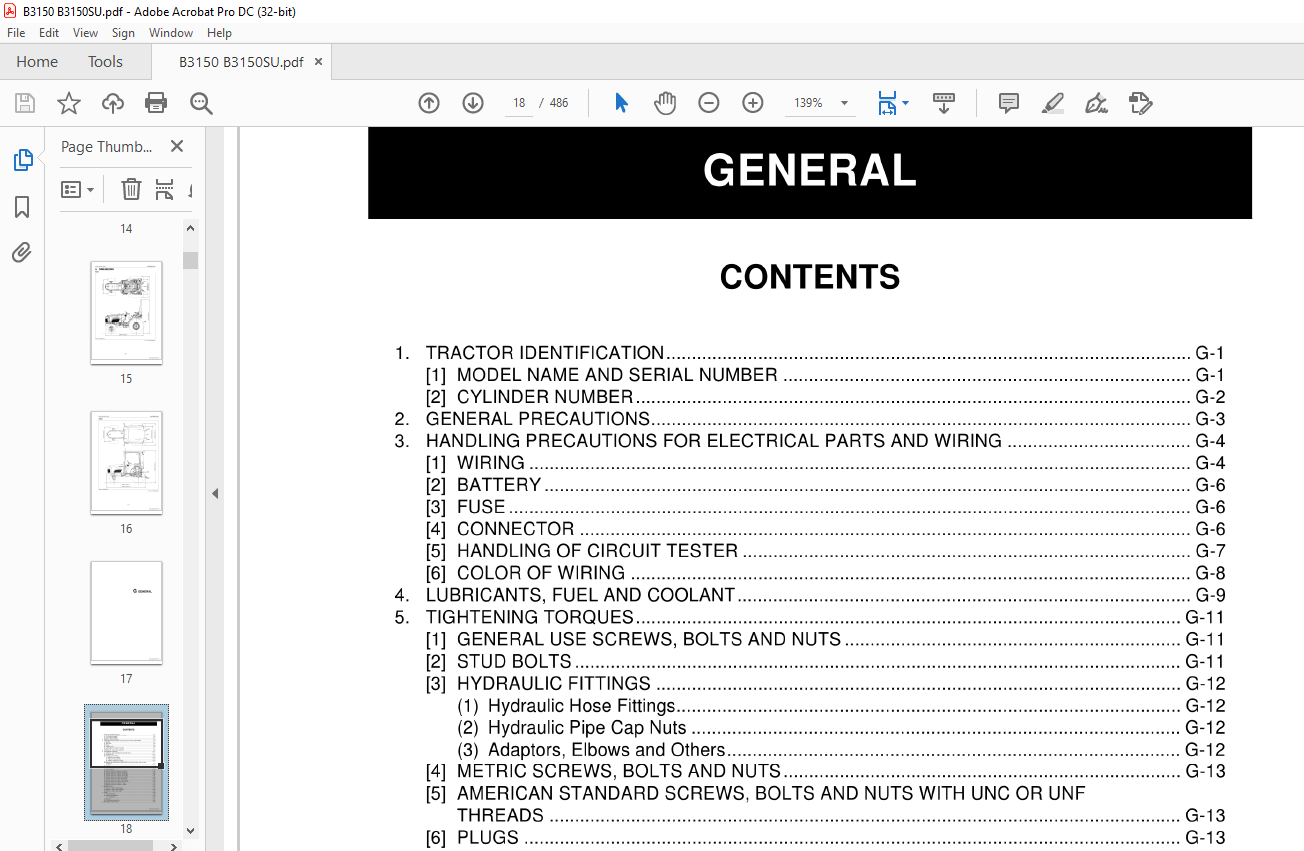Image resolution: width=1304 pixels, height=851 pixels.
Task: Click the Print icon
Action: point(156,103)
